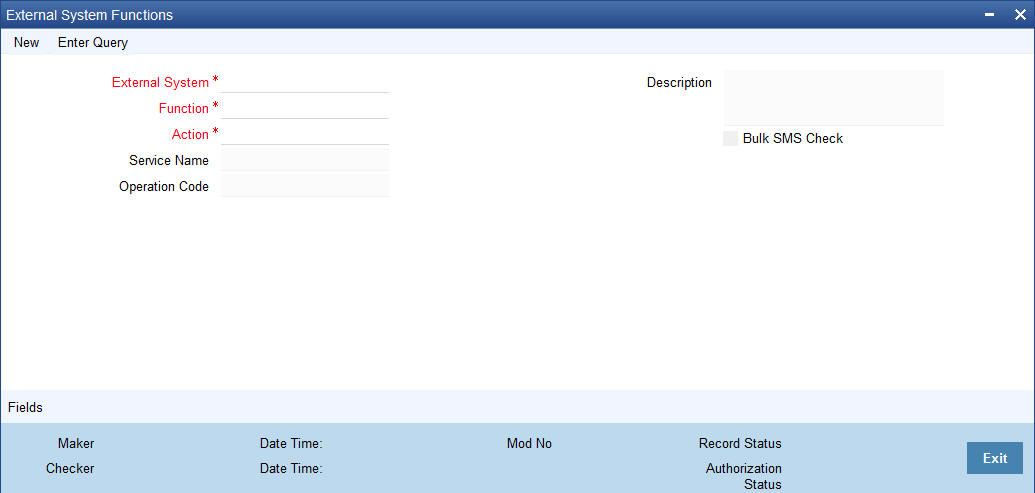This screenshot has width=1035, height=493.
Task: Click the Operation Code label
Action: coord(164,187)
